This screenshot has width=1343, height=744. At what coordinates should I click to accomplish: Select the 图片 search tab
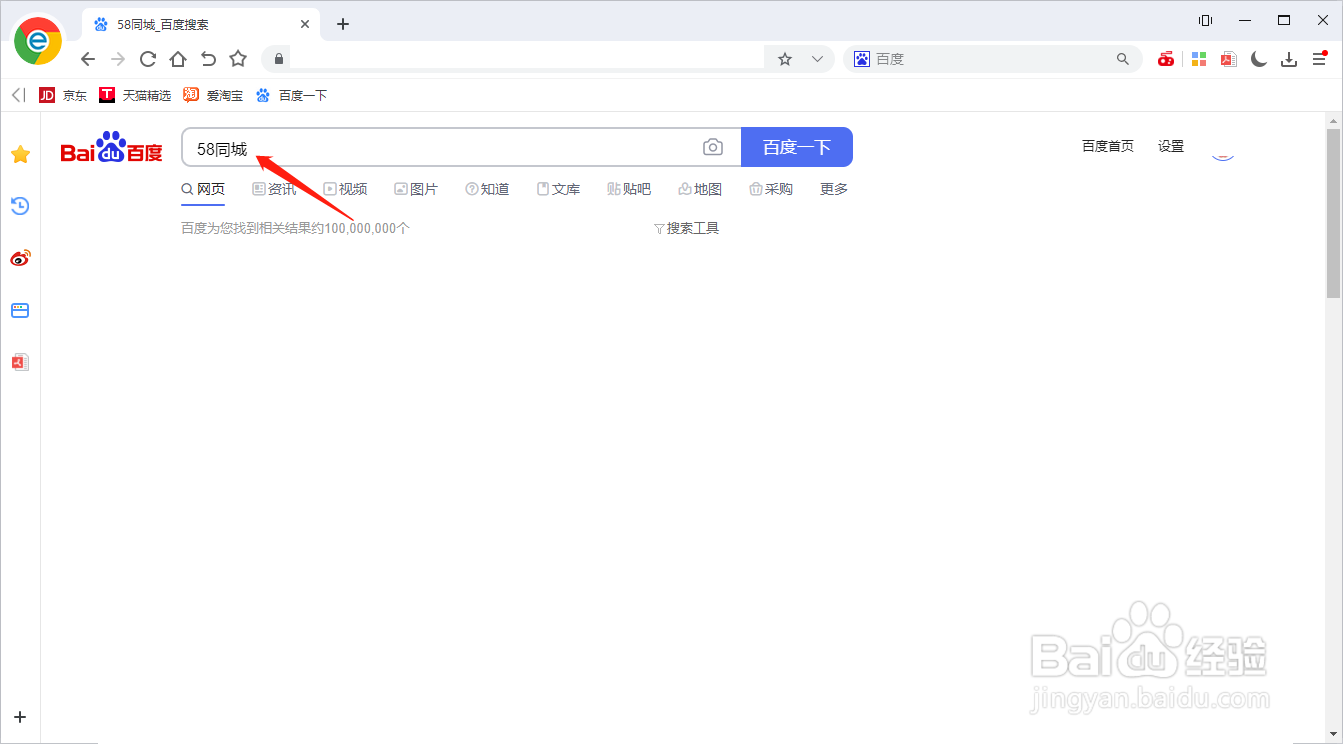(416, 189)
